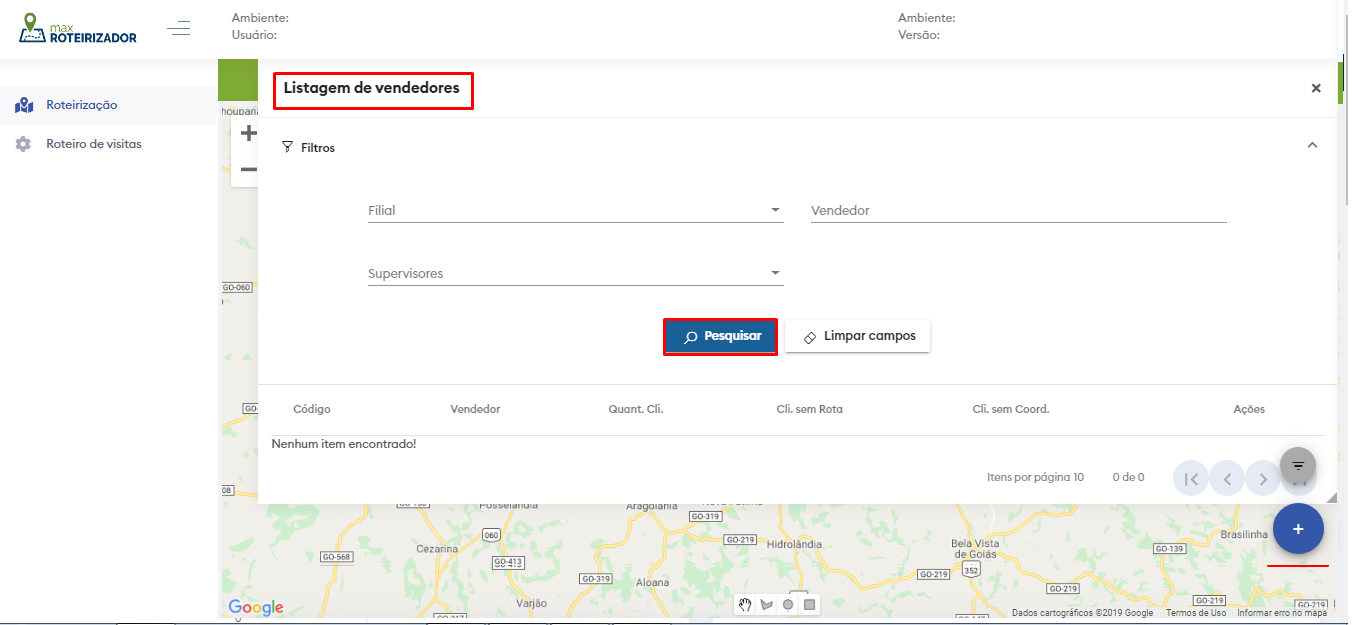Go to first page of results
Screen dimensions: 1352x625
point(1191,478)
